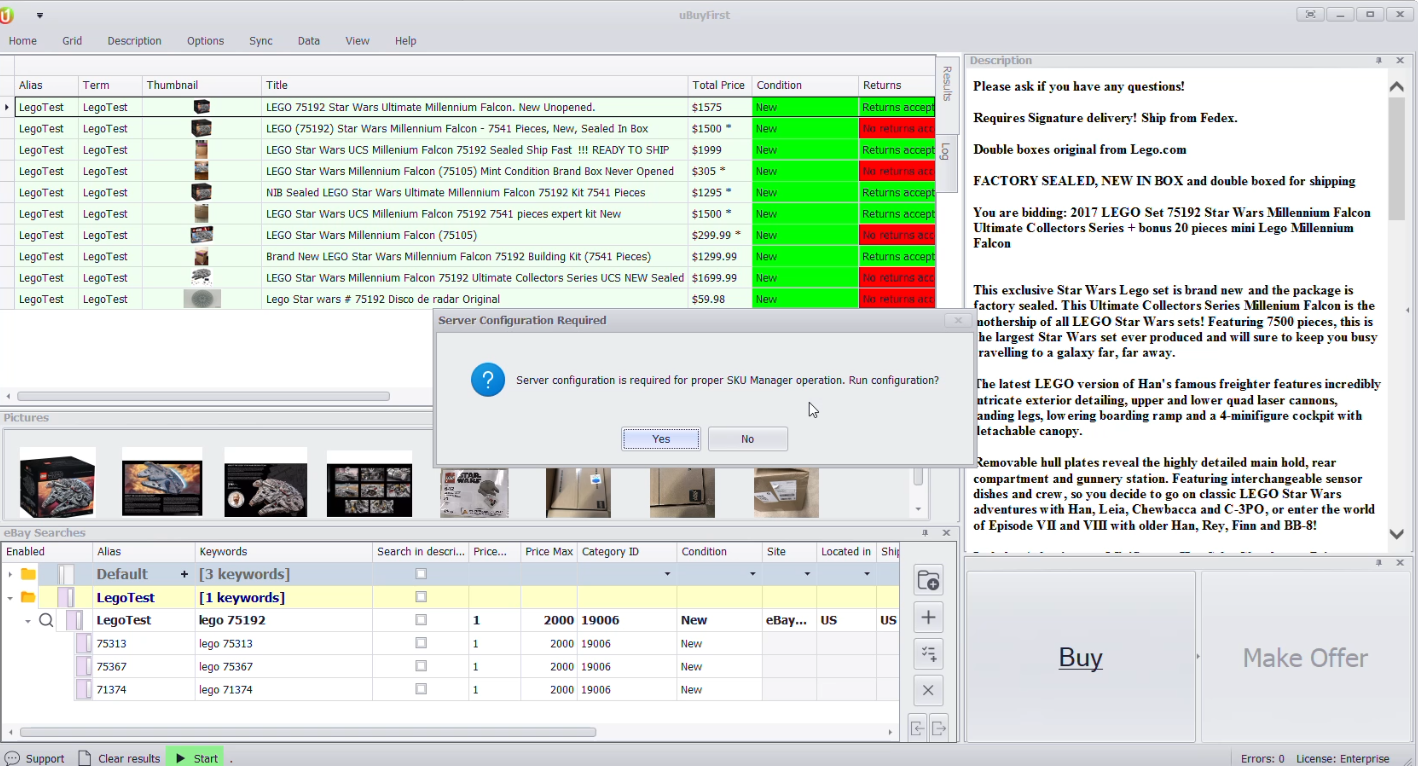Pin the eBay Searches panel with its pin icon
The width and height of the screenshot is (1418, 766).
click(x=925, y=533)
